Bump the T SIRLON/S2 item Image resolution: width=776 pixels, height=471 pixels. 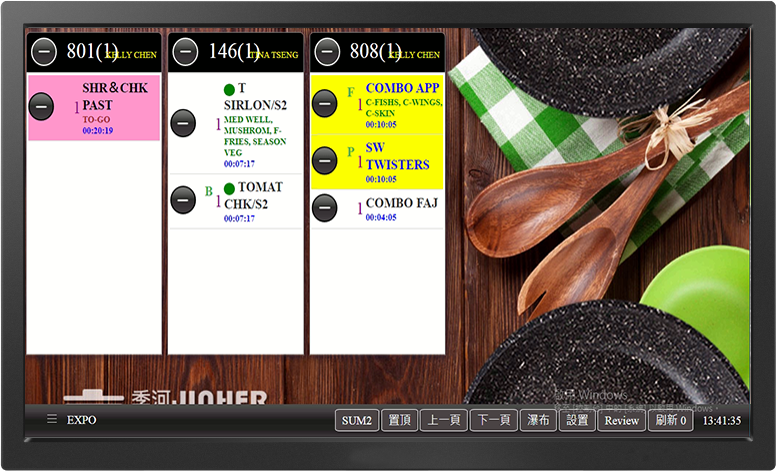pyautogui.click(x=183, y=123)
